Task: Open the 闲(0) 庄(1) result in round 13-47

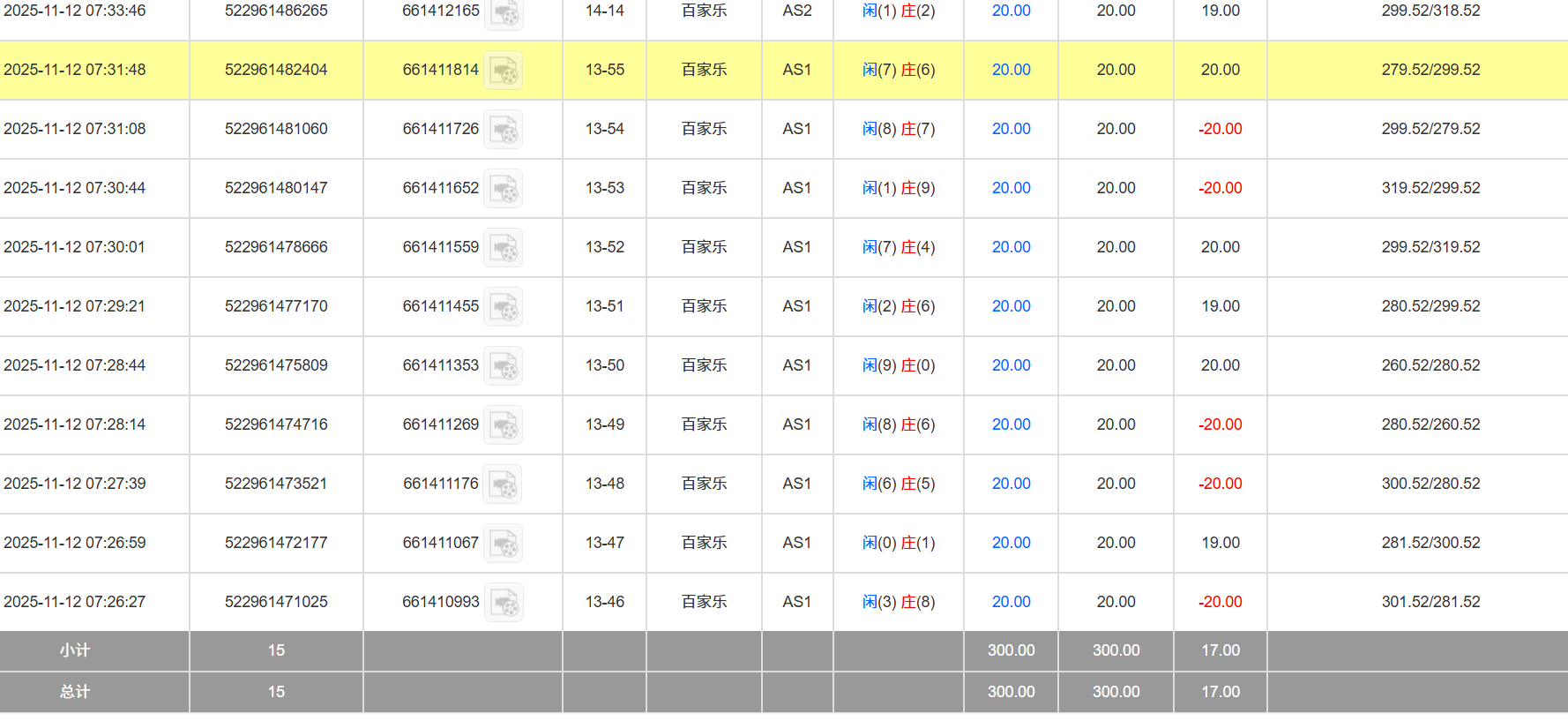Action: point(898,543)
